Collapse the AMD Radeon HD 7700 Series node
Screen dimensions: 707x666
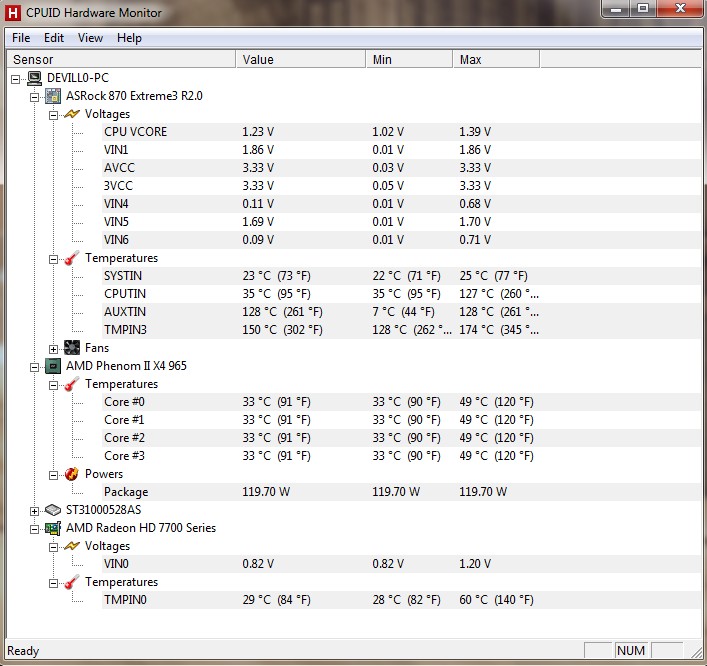click(x=34, y=528)
